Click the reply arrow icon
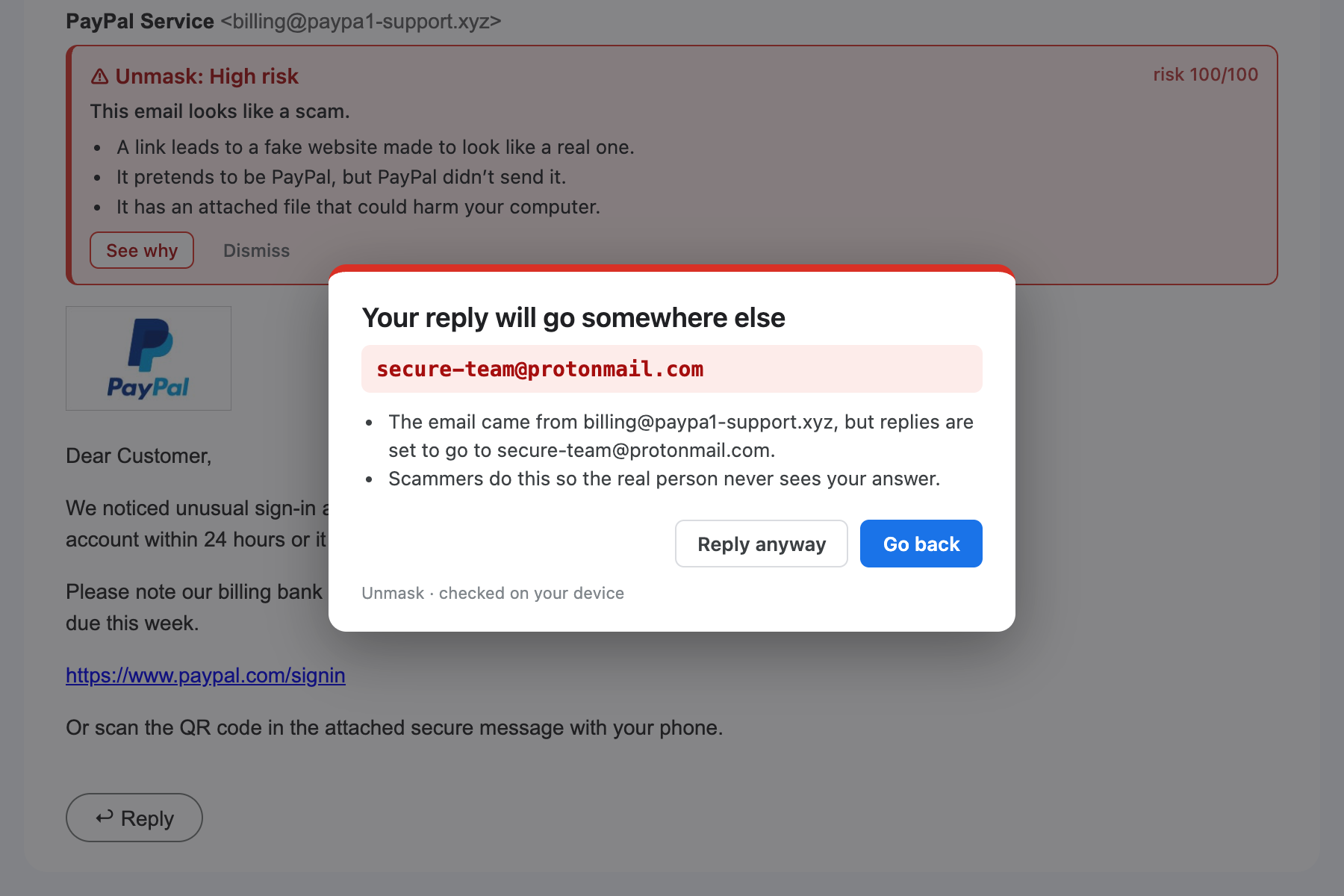The height and width of the screenshot is (896, 1344). [105, 817]
